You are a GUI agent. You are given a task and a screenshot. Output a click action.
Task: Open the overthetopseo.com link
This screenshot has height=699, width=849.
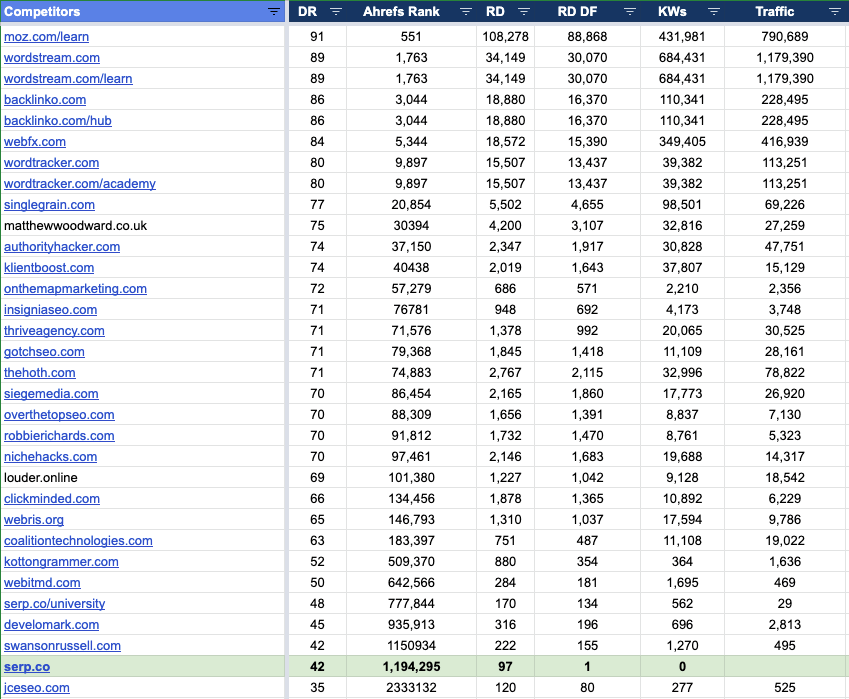point(59,415)
